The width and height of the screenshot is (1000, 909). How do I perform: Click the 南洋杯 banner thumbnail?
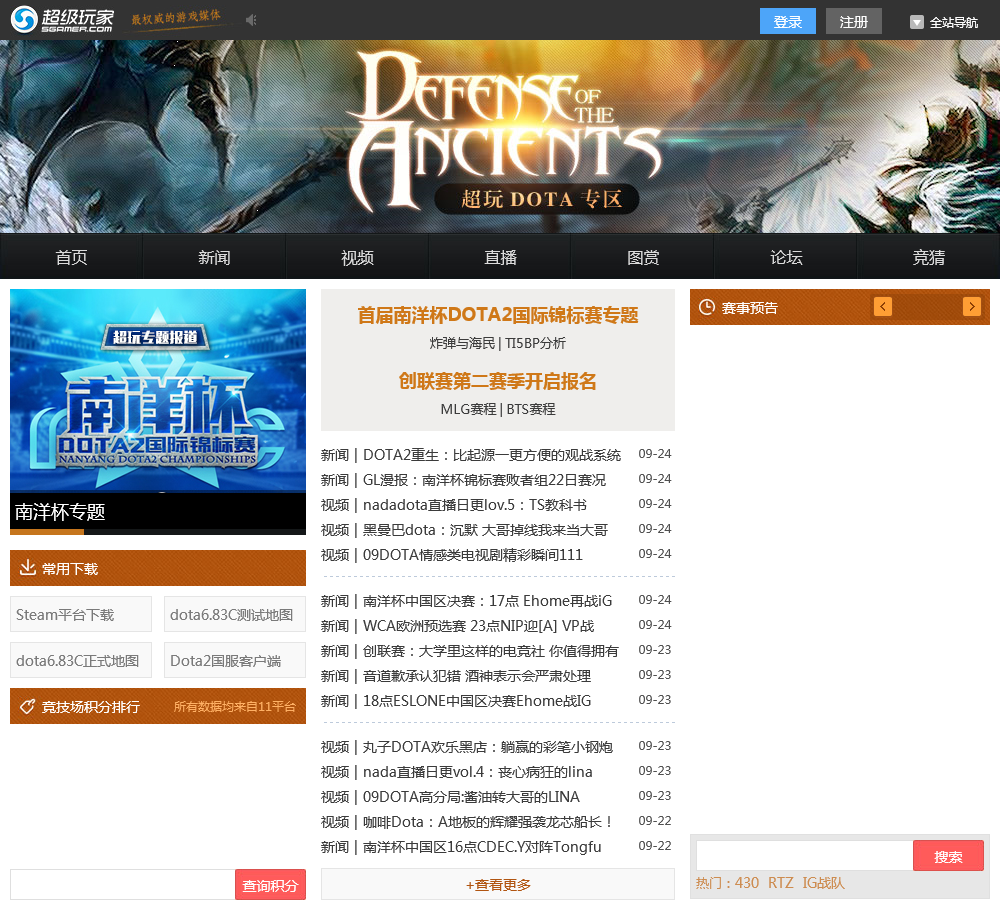tap(158, 390)
